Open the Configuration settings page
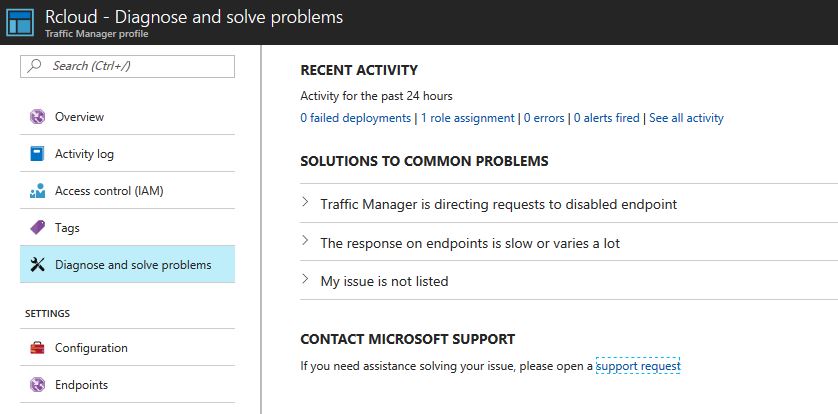Image resolution: width=838 pixels, height=414 pixels. (x=127, y=348)
